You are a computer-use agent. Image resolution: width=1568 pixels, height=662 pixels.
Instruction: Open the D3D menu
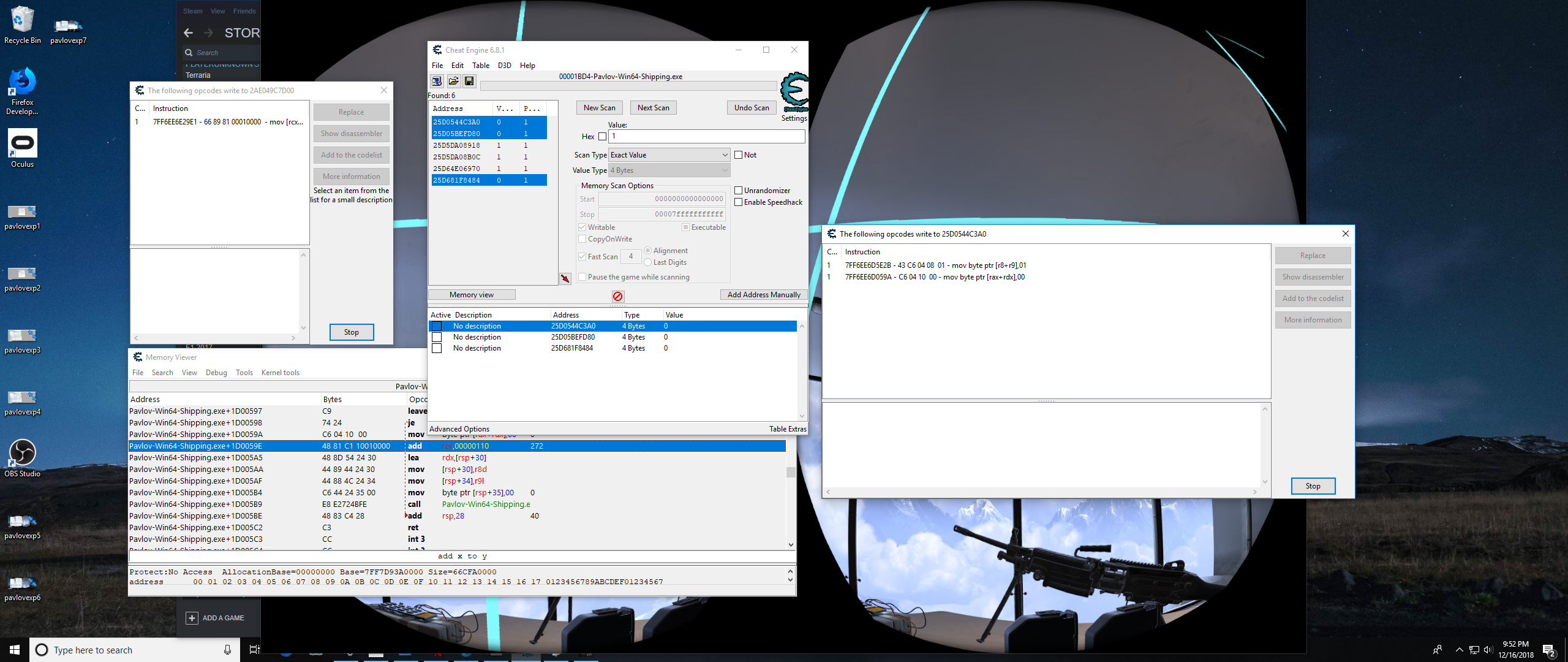[x=505, y=66]
